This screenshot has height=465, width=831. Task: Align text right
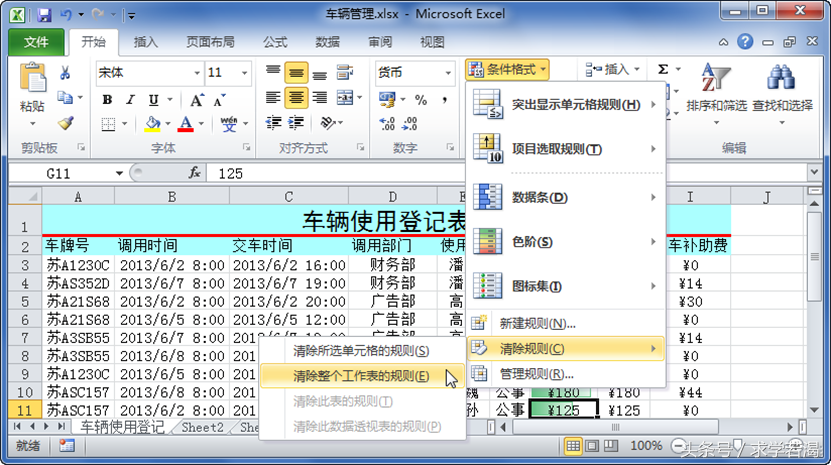tap(320, 98)
